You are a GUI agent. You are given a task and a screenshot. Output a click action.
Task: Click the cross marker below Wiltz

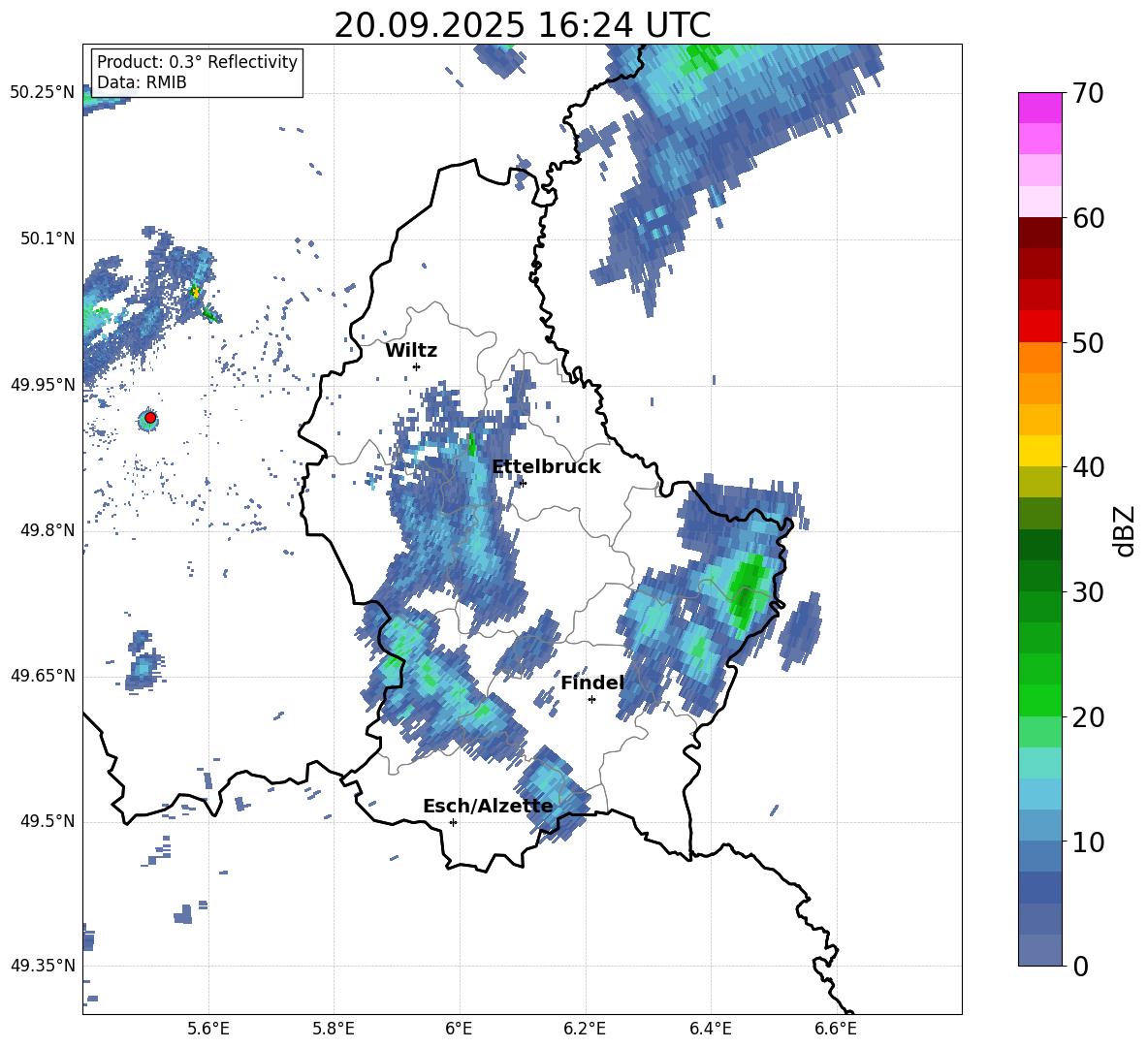(x=416, y=366)
